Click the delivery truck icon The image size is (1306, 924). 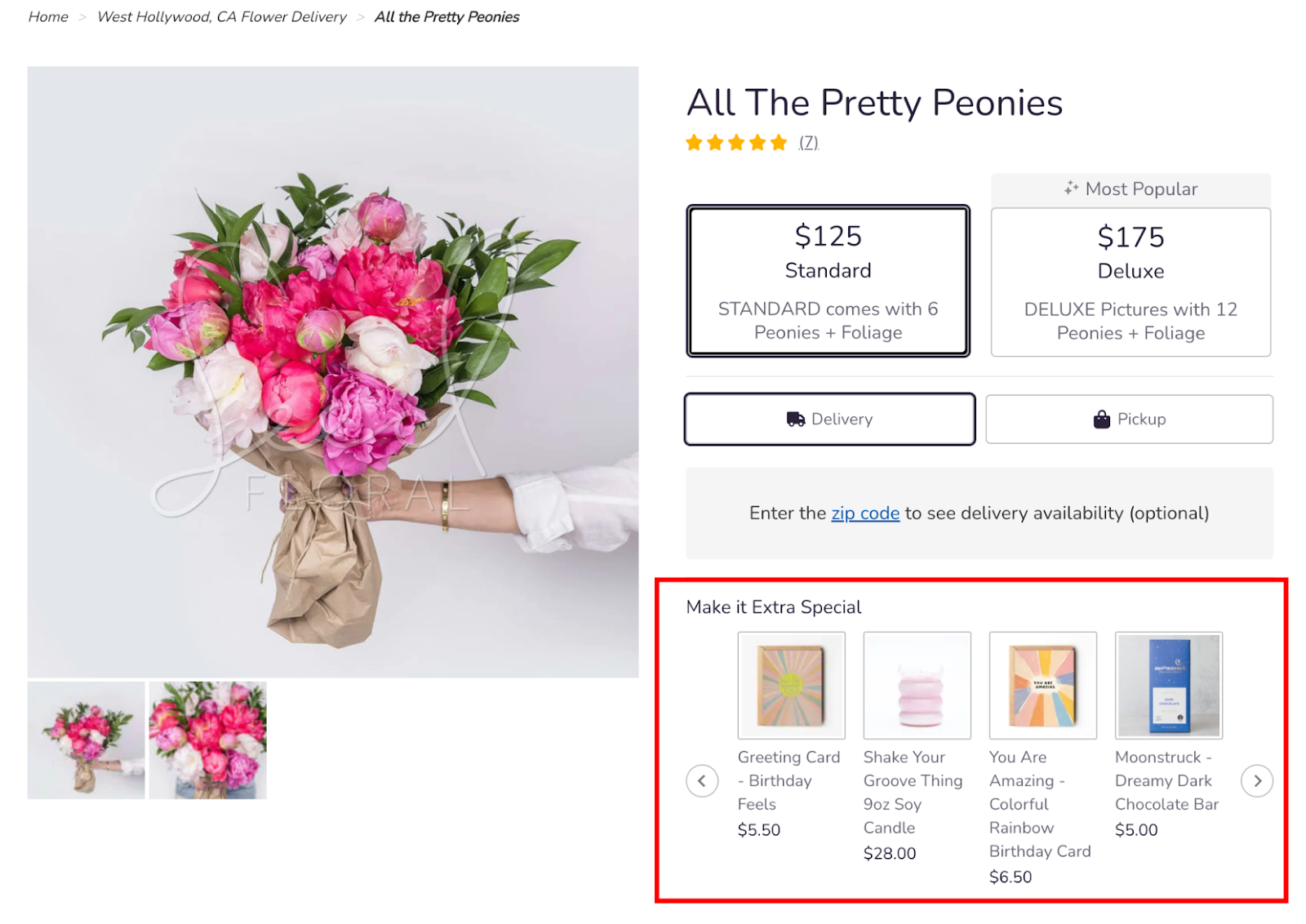(x=795, y=420)
